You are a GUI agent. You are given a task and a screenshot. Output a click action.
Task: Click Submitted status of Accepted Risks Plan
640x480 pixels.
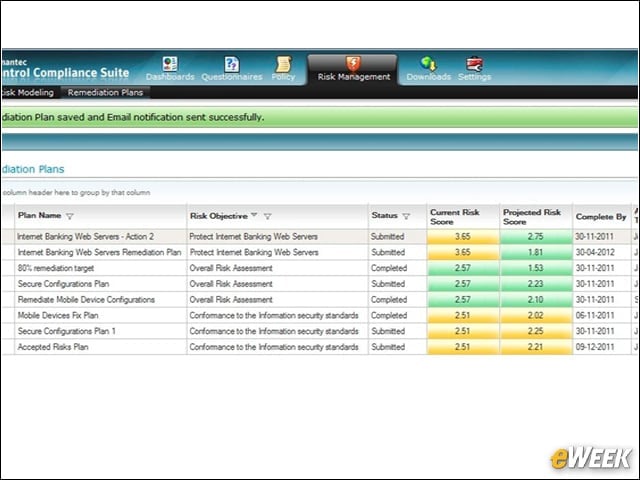pyautogui.click(x=388, y=347)
